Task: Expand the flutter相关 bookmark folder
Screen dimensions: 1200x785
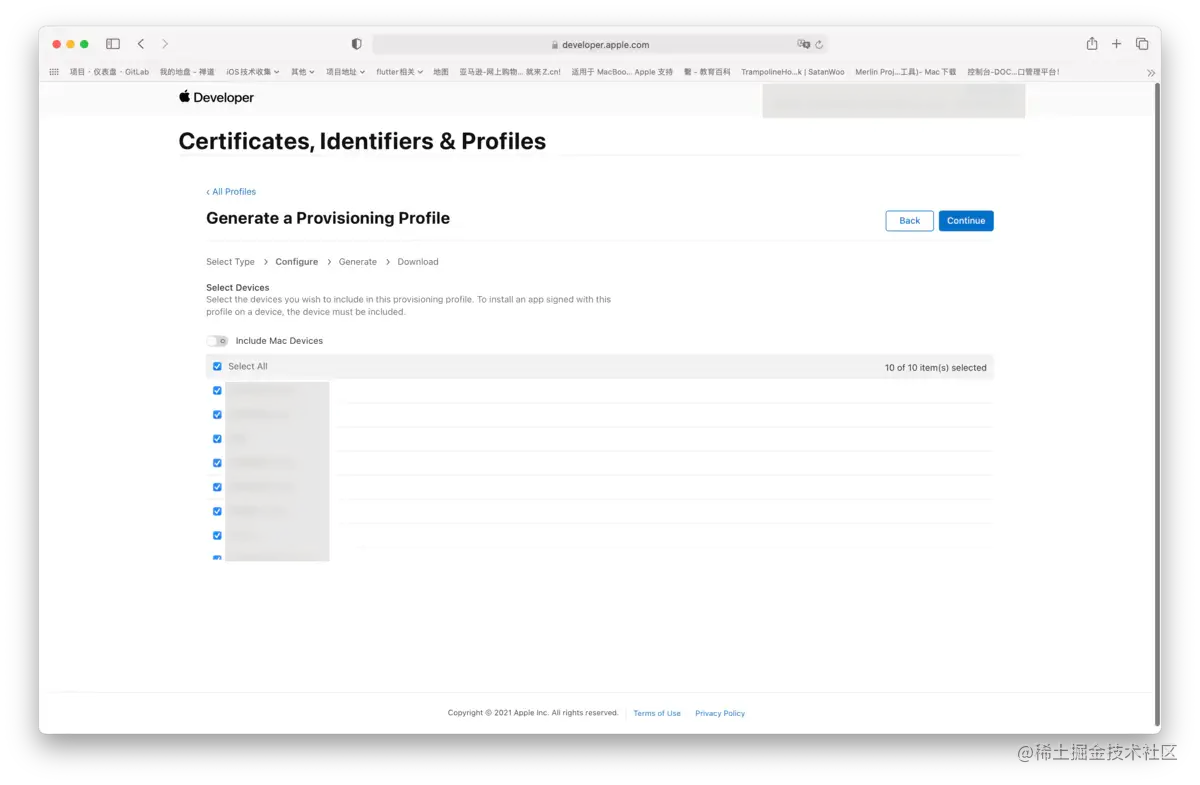Action: pos(400,72)
